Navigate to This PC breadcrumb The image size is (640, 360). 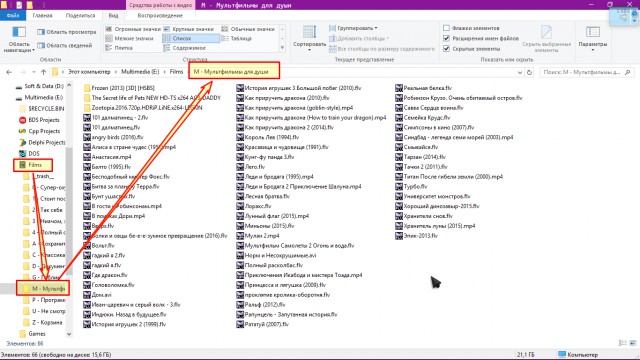tap(89, 72)
